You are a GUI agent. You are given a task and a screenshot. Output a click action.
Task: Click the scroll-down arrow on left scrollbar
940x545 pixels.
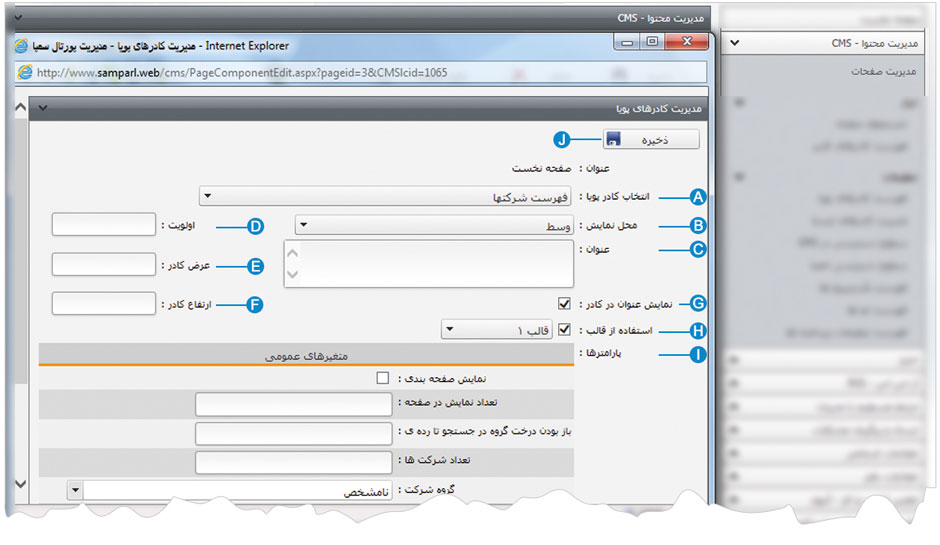tap(18, 484)
